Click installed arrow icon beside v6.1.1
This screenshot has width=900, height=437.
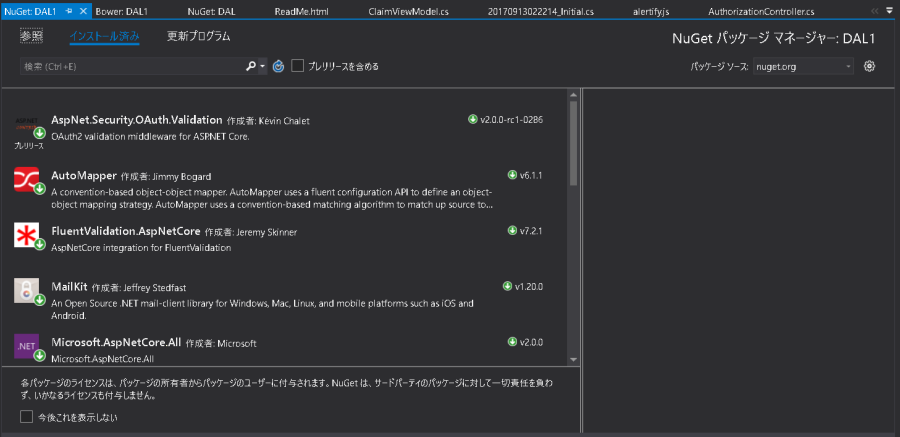click(x=513, y=175)
